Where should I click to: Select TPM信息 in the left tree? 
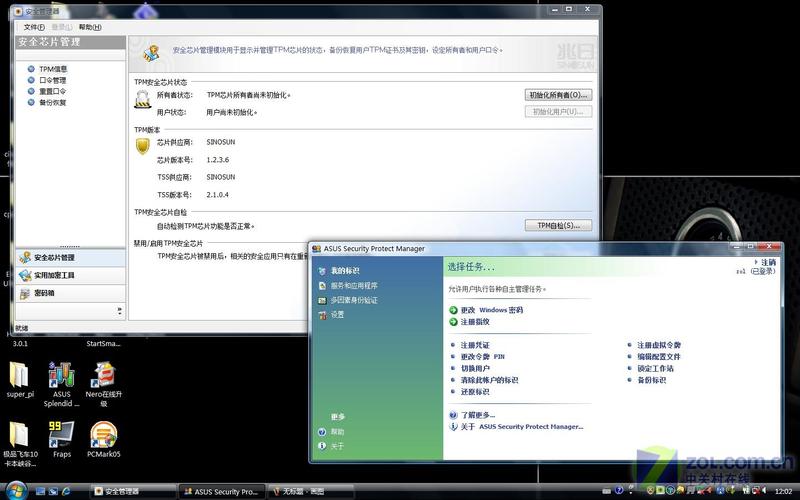(x=53, y=69)
